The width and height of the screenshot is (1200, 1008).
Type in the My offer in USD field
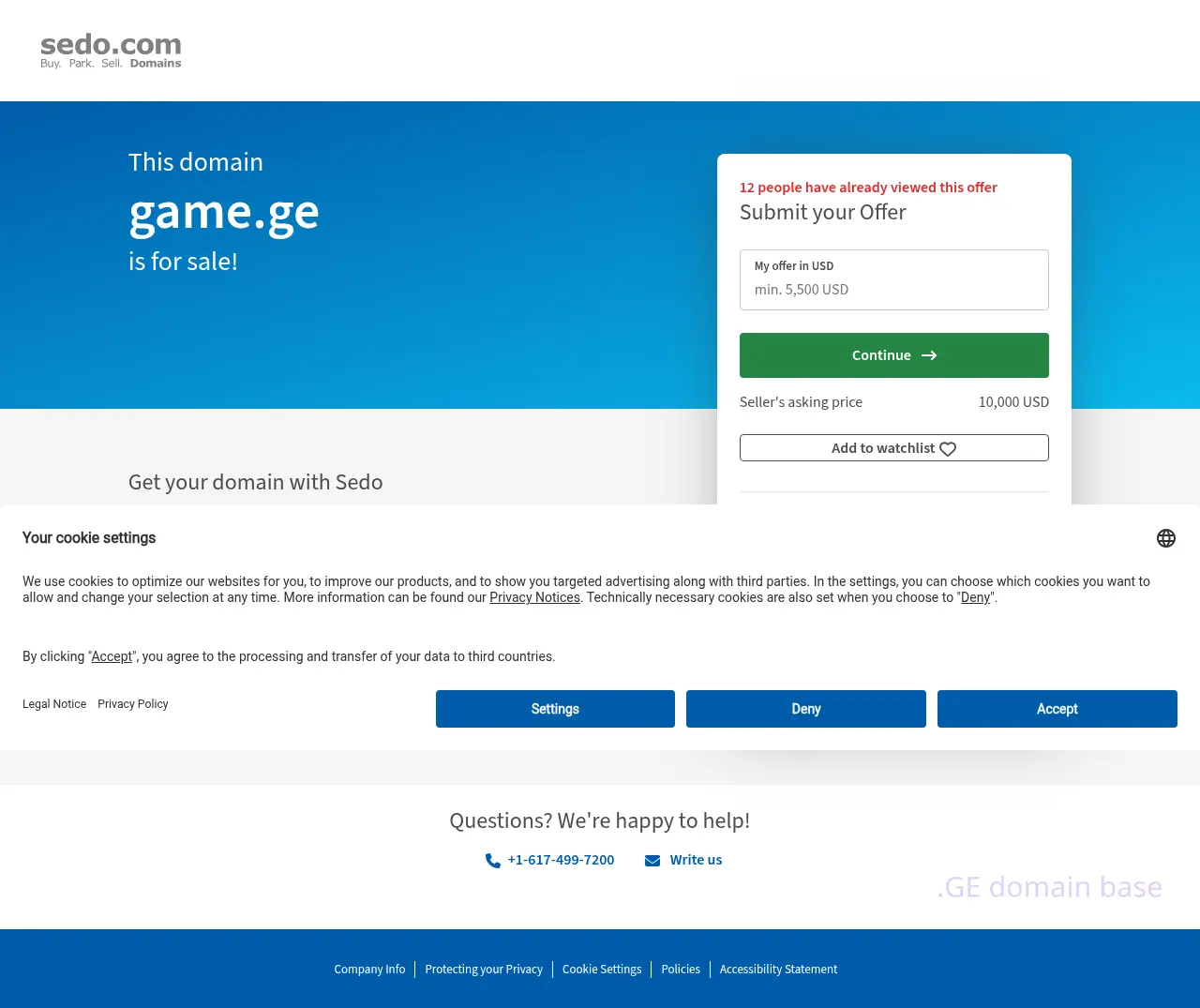pyautogui.click(x=893, y=289)
